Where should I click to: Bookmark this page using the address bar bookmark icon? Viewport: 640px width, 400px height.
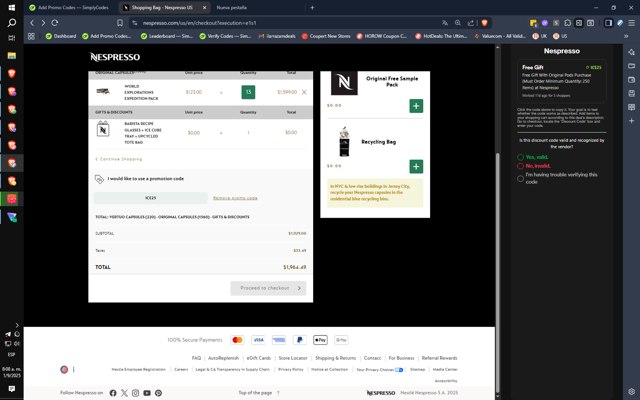tap(120, 23)
